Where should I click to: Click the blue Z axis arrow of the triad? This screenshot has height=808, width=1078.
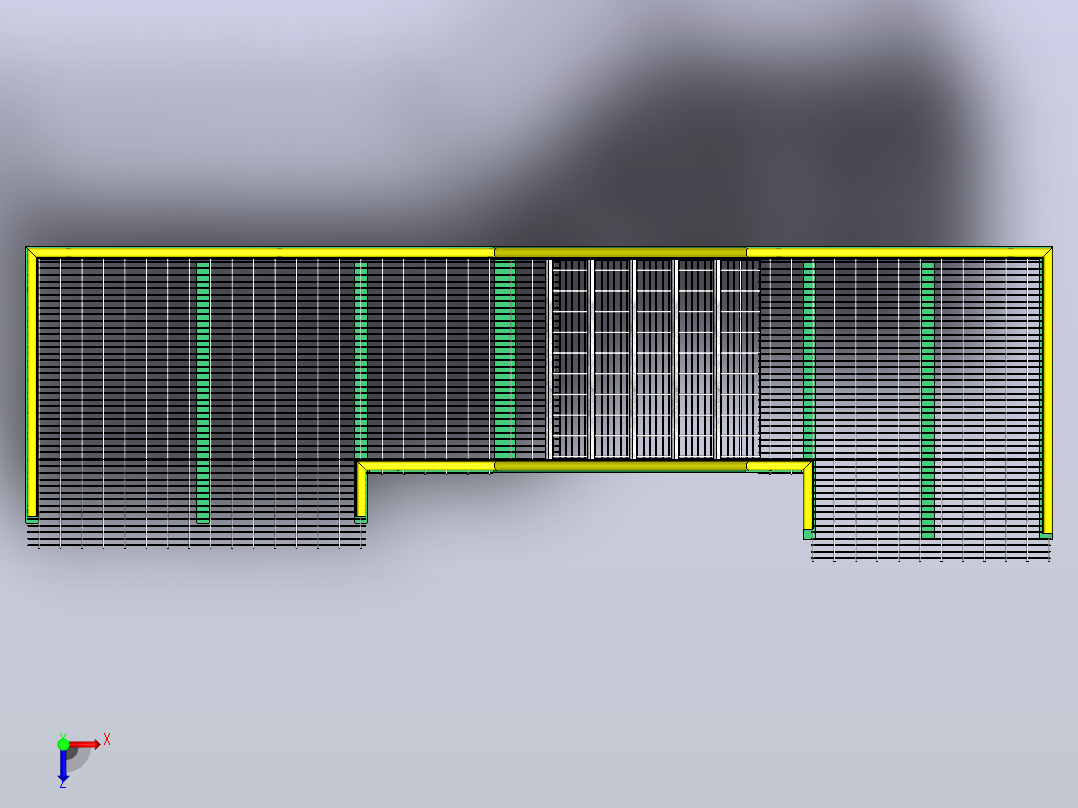[63, 766]
